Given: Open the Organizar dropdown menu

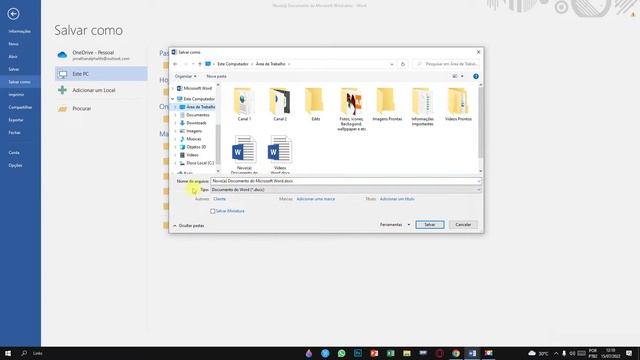Looking at the screenshot, I should pyautogui.click(x=185, y=76).
